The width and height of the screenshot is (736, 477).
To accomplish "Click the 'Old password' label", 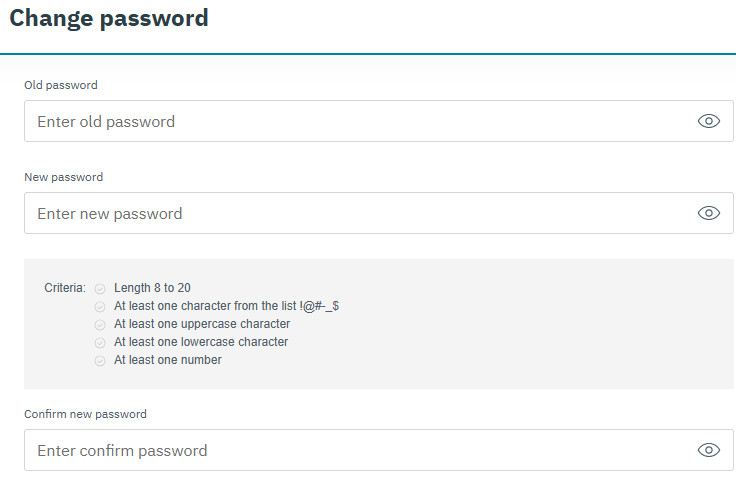I will (x=61, y=85).
